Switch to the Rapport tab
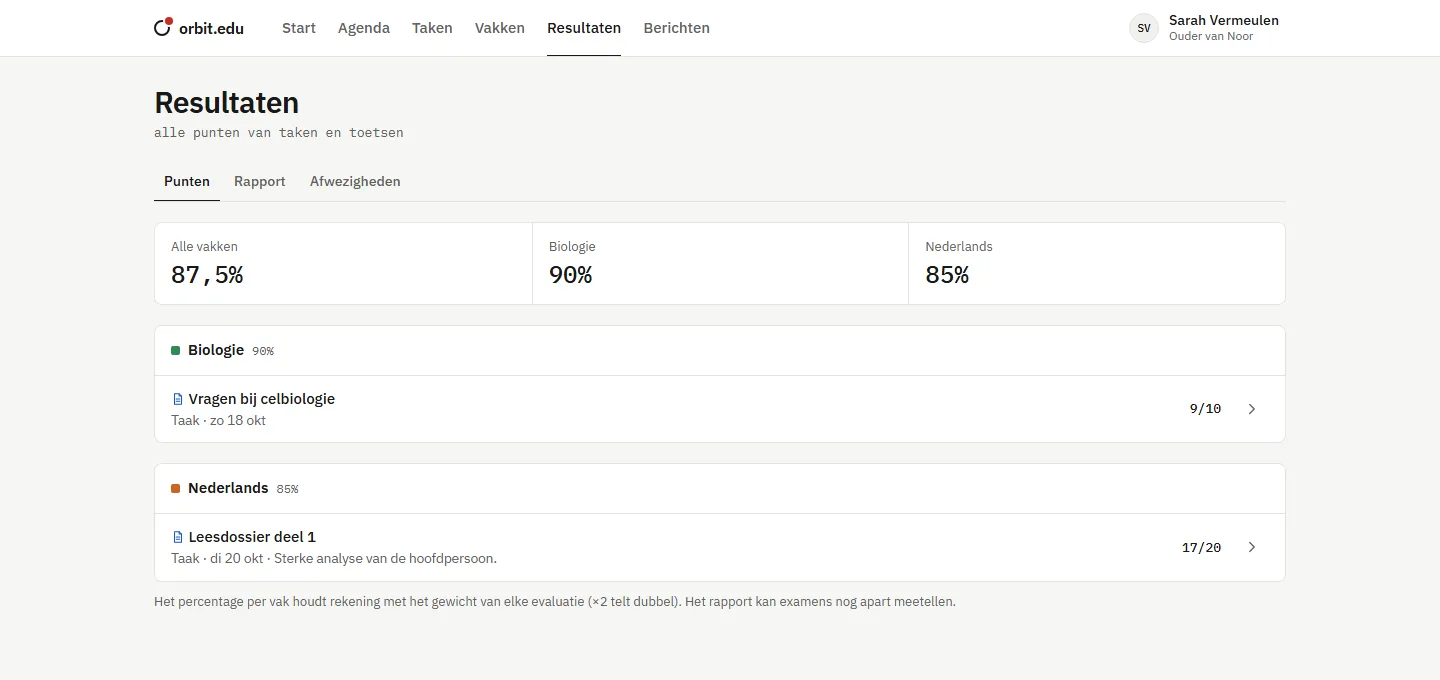Viewport: 1440px width, 680px height. pos(260,181)
